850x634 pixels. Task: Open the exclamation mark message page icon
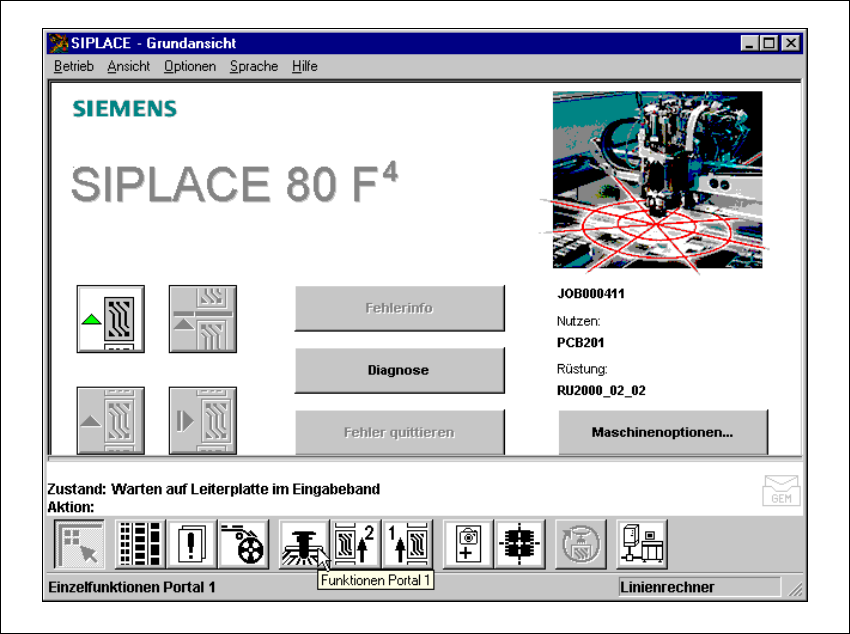pos(191,544)
